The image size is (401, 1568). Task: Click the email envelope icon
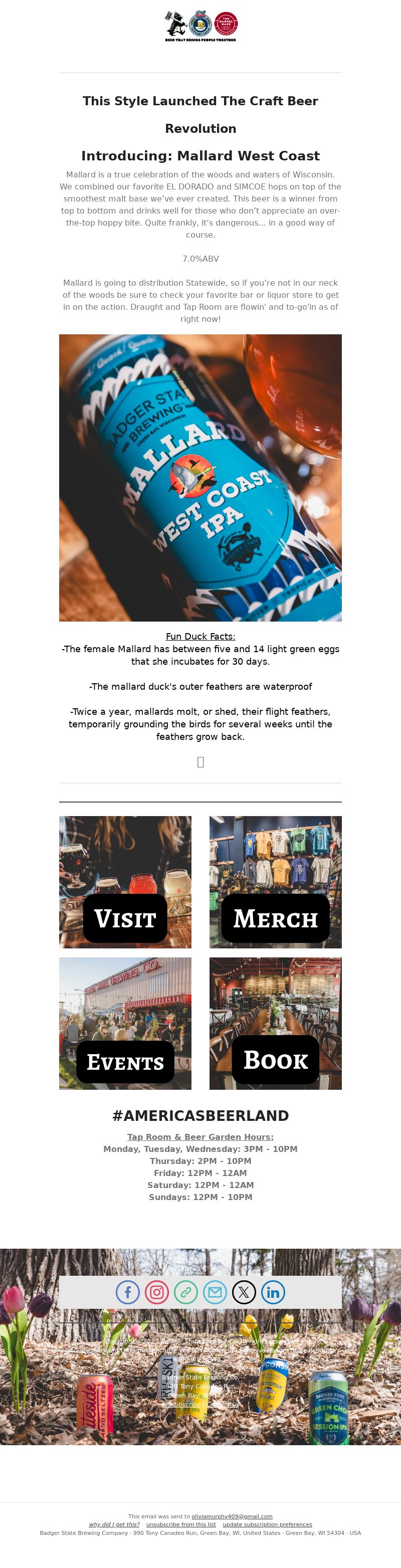tap(215, 1292)
